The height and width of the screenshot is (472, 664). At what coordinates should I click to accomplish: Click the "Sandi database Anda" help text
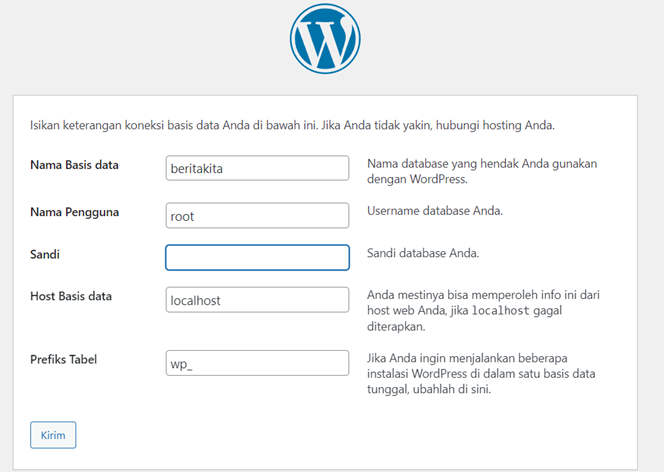coord(423,253)
